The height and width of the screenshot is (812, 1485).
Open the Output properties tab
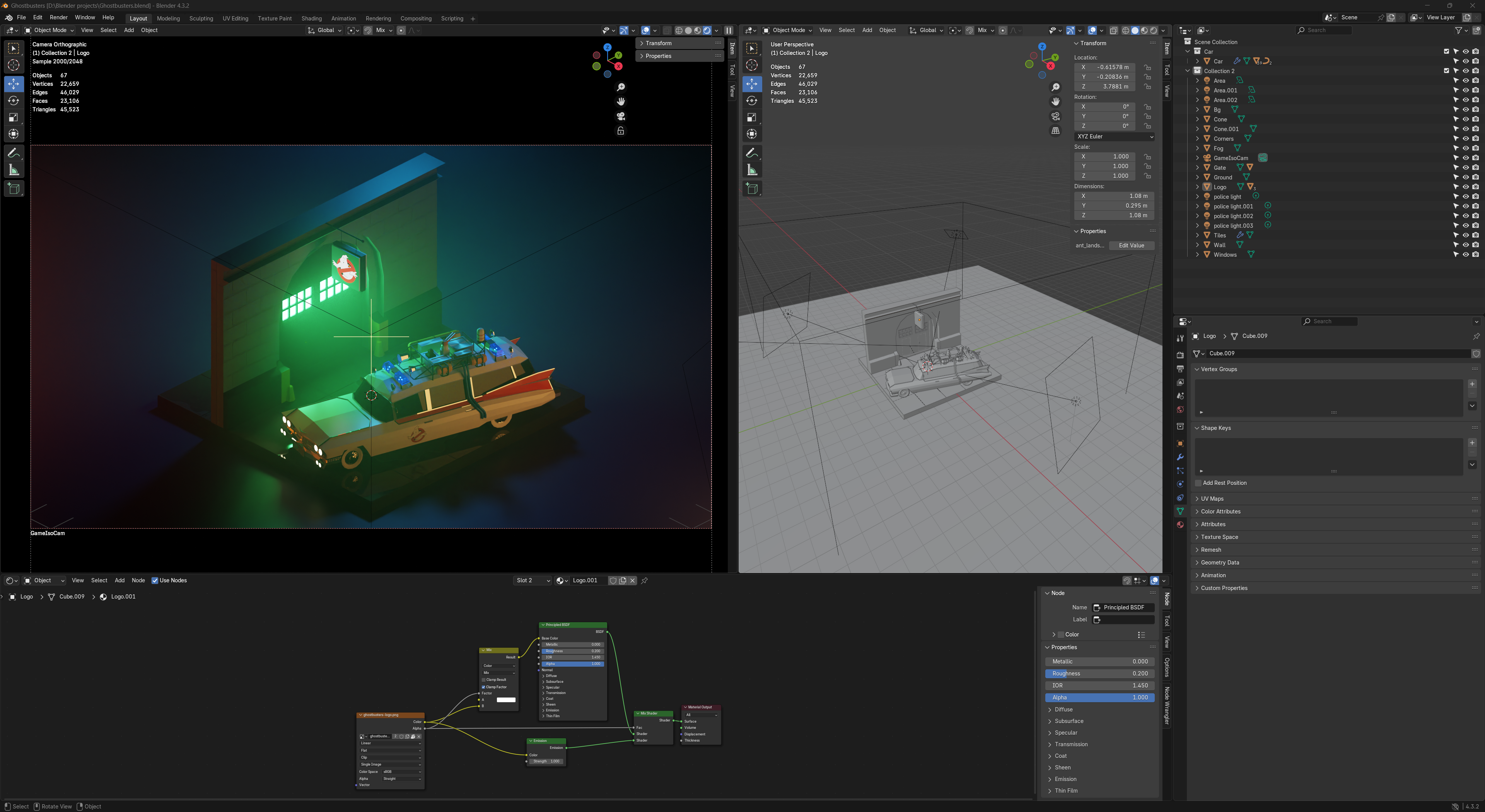click(x=1180, y=368)
